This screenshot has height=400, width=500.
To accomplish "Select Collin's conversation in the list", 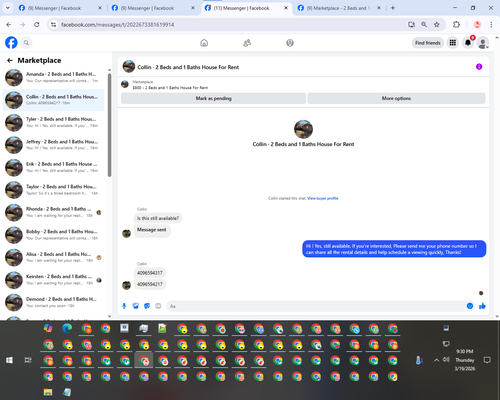I will click(53, 100).
